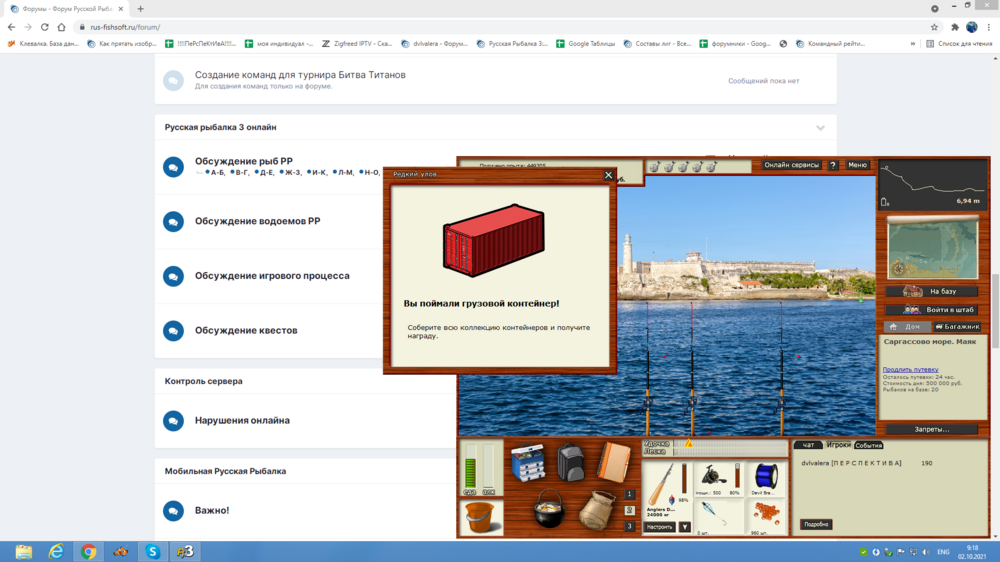Screen dimensions: 1000x562
Task: Open the sea map thumbnail
Action: click(932, 248)
